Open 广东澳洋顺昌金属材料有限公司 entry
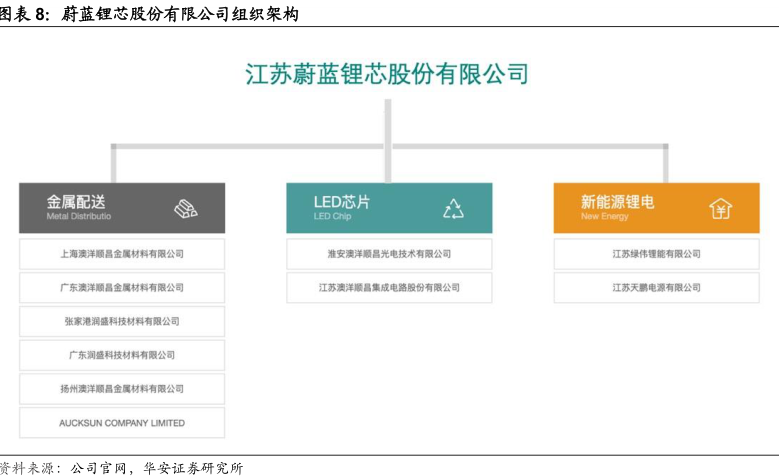 (122, 288)
